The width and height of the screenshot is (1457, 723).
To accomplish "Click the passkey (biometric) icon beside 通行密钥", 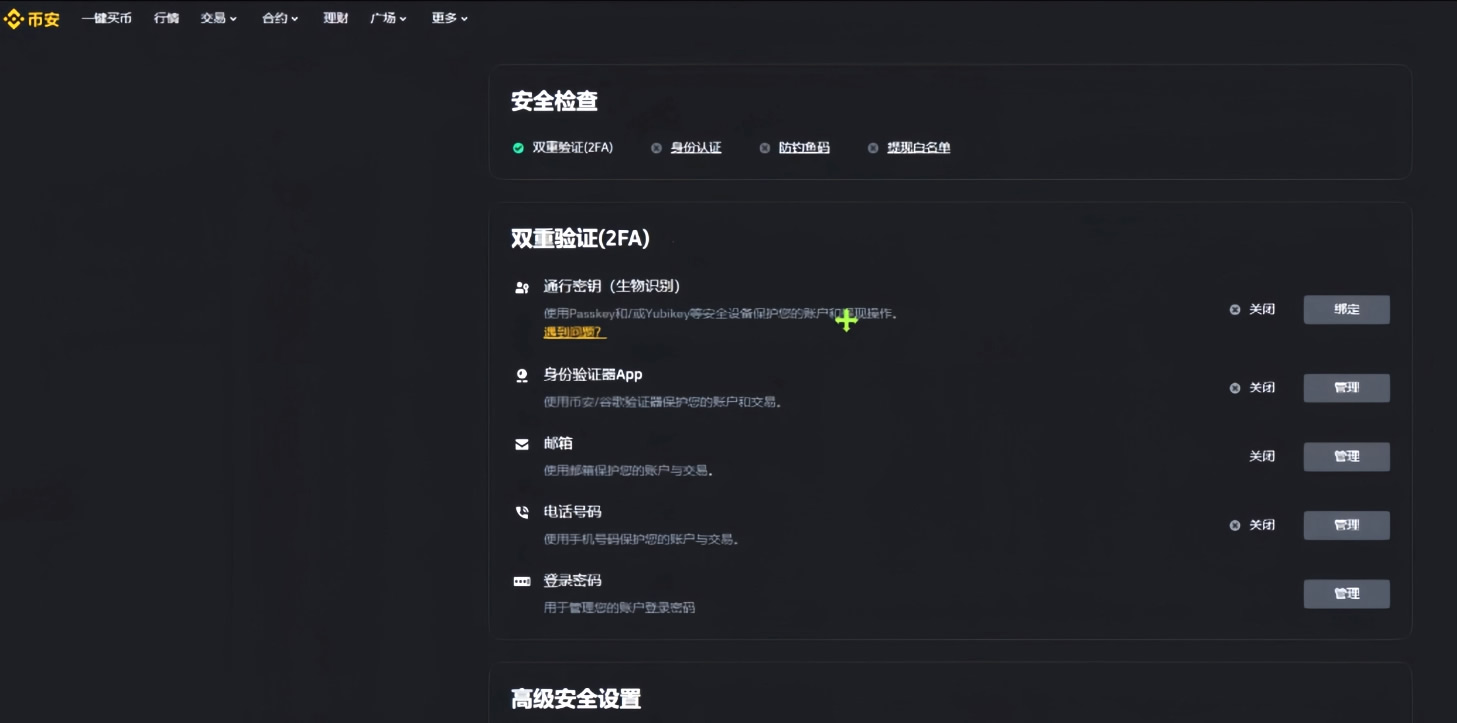I will [x=521, y=286].
